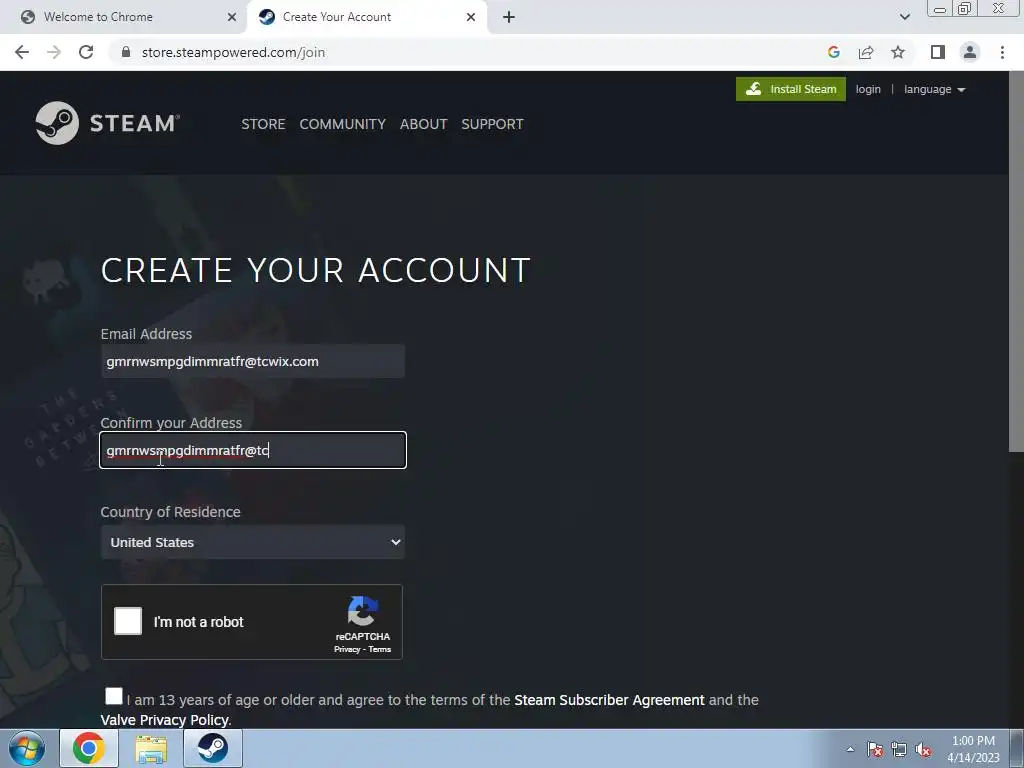Click the login link
The height and width of the screenshot is (768, 1024).
coord(868,89)
